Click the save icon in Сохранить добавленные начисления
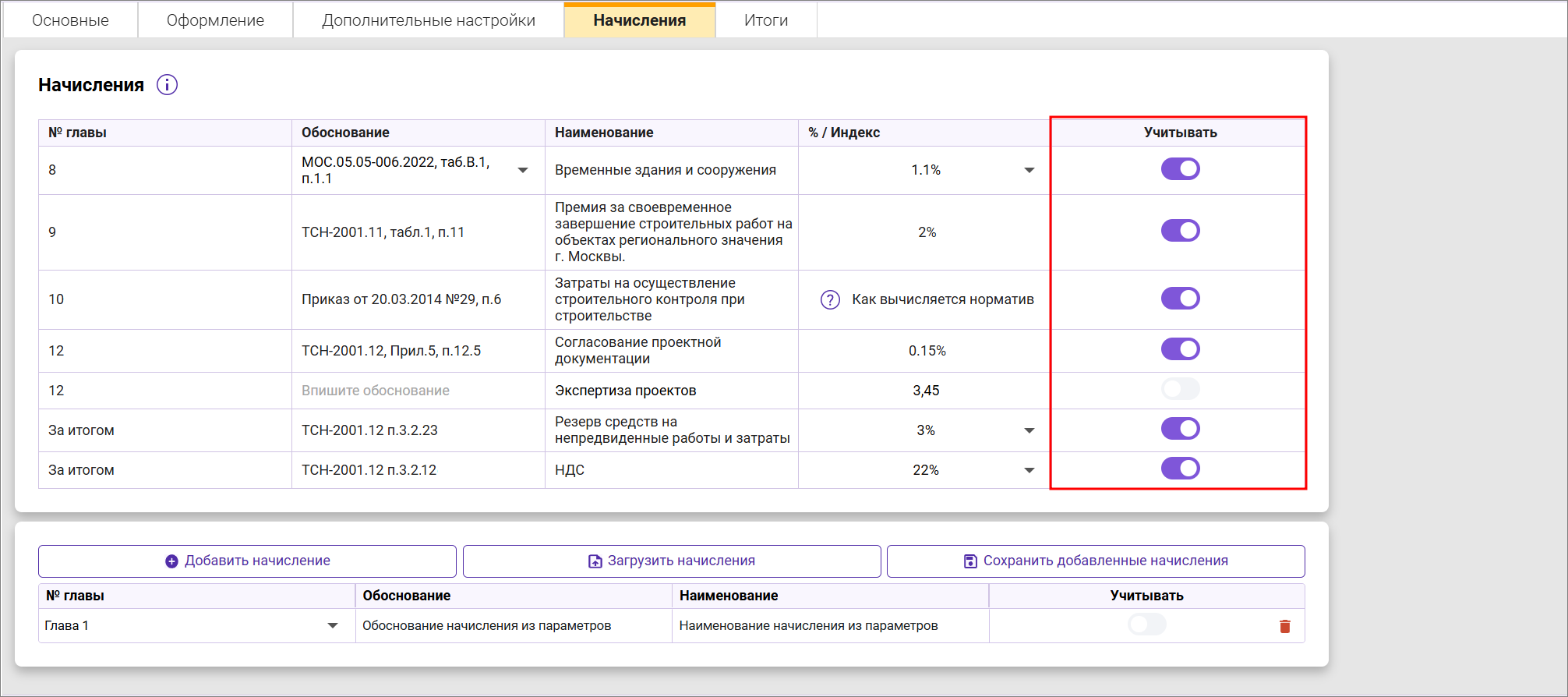 click(x=970, y=561)
